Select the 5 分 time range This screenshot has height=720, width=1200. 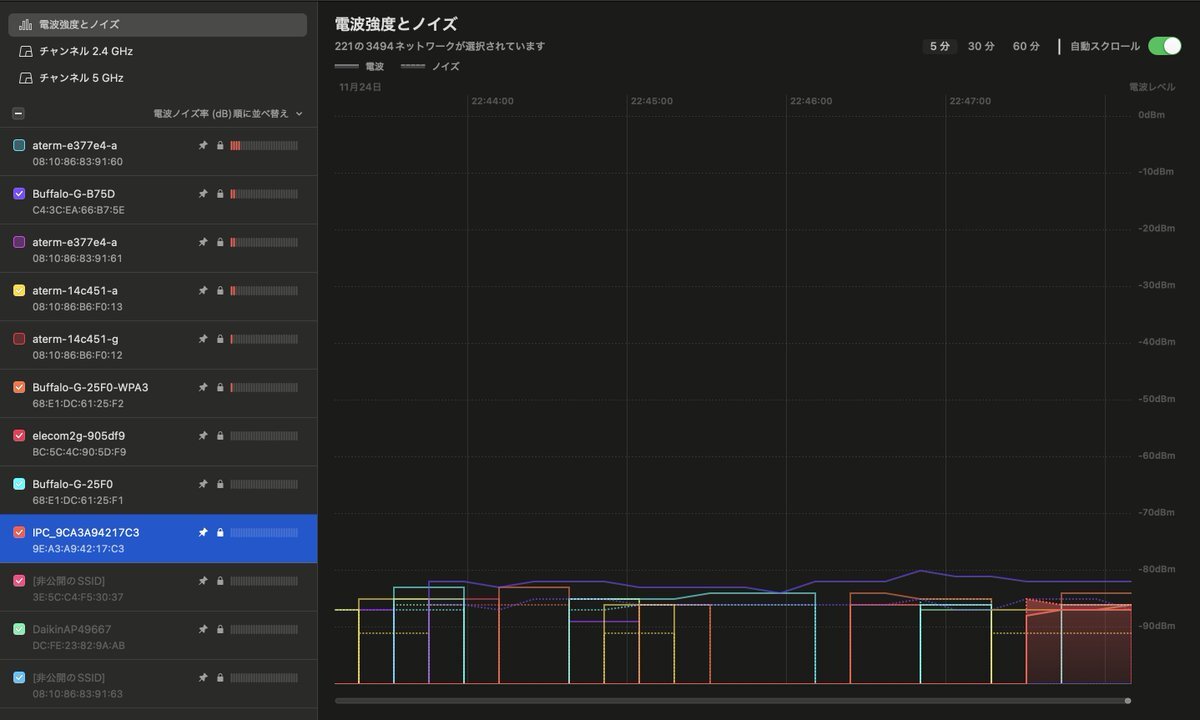coord(940,46)
